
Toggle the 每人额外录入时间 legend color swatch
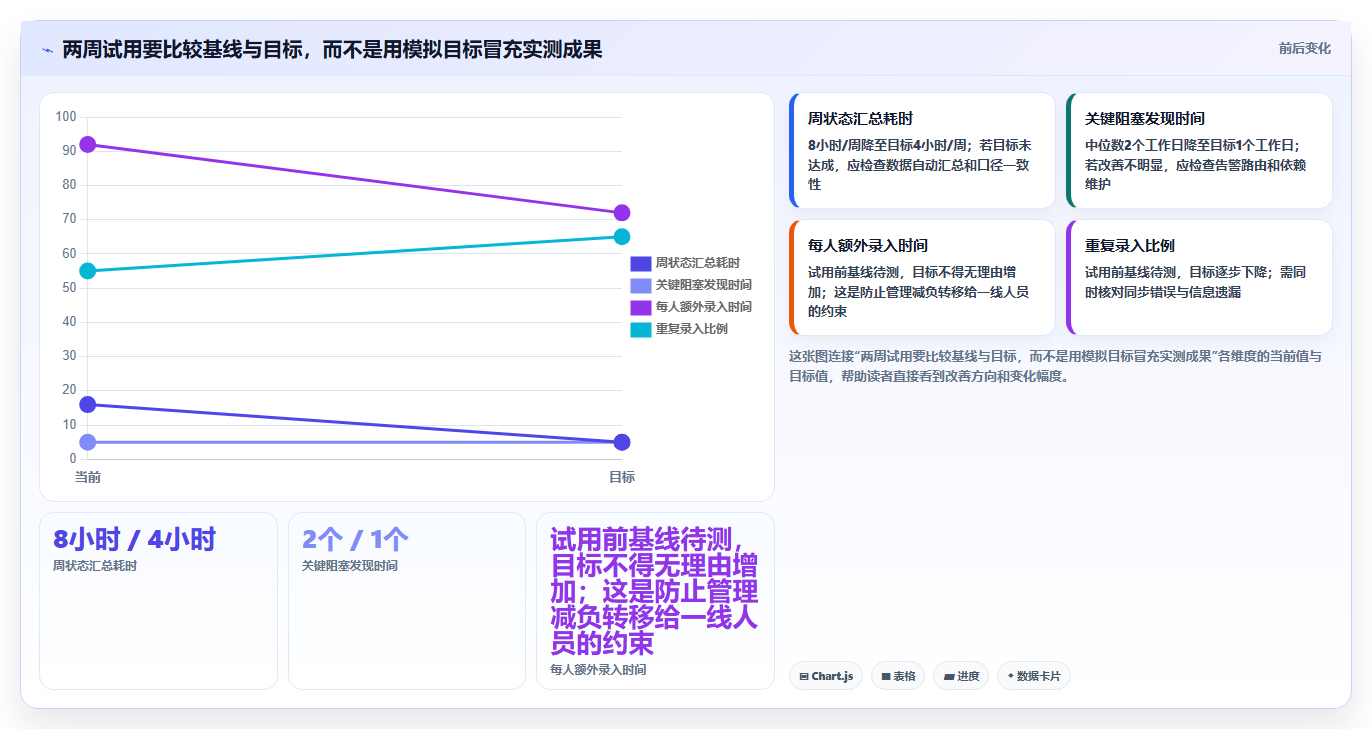tap(640, 307)
